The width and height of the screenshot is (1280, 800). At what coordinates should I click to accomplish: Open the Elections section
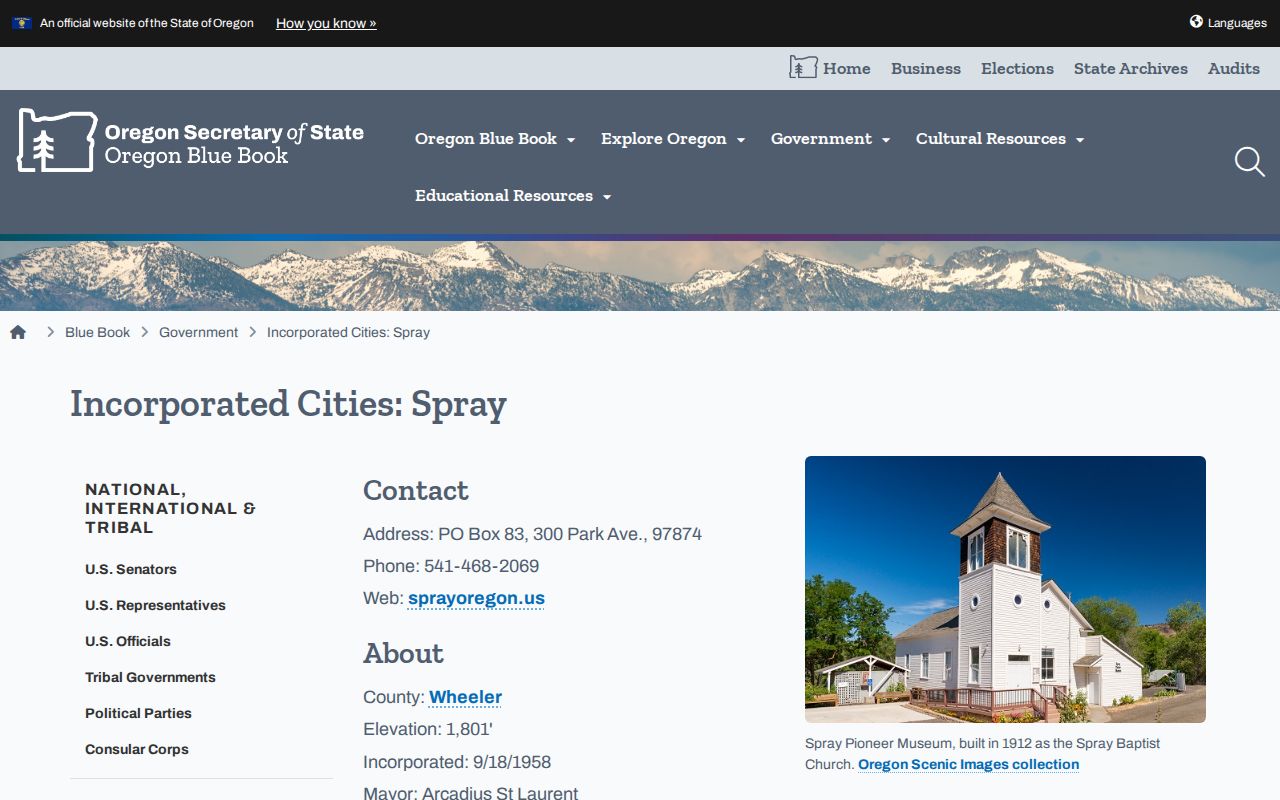1017,68
